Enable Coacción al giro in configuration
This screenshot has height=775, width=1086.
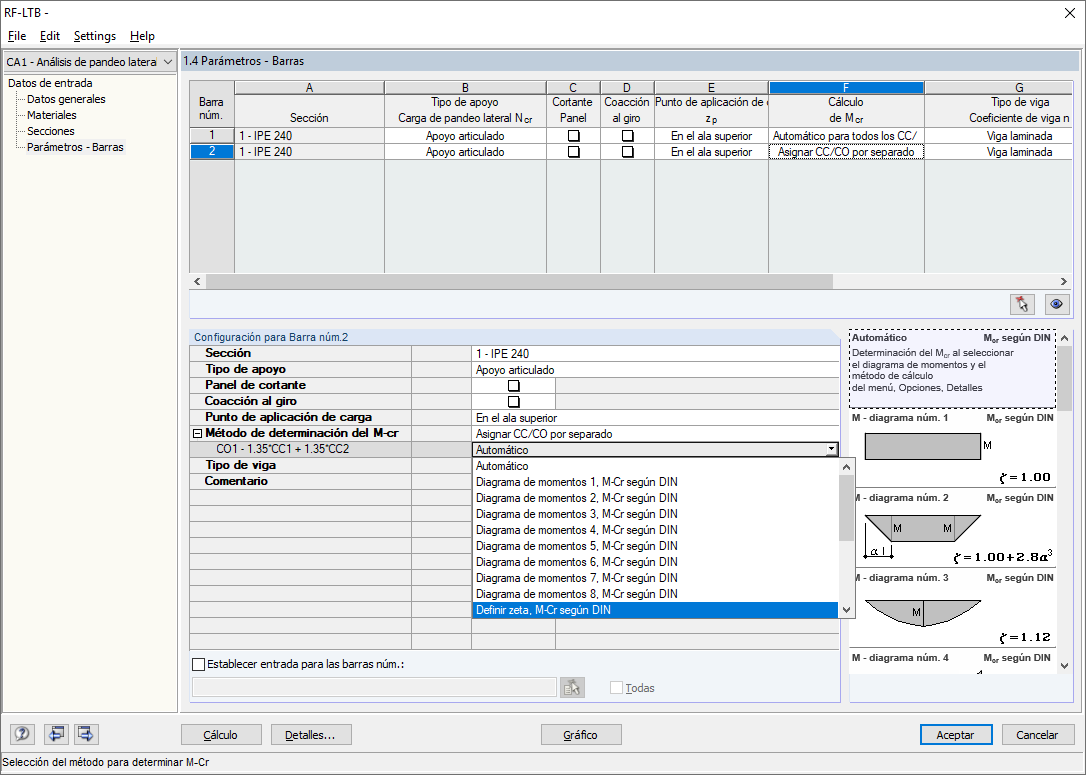[514, 402]
